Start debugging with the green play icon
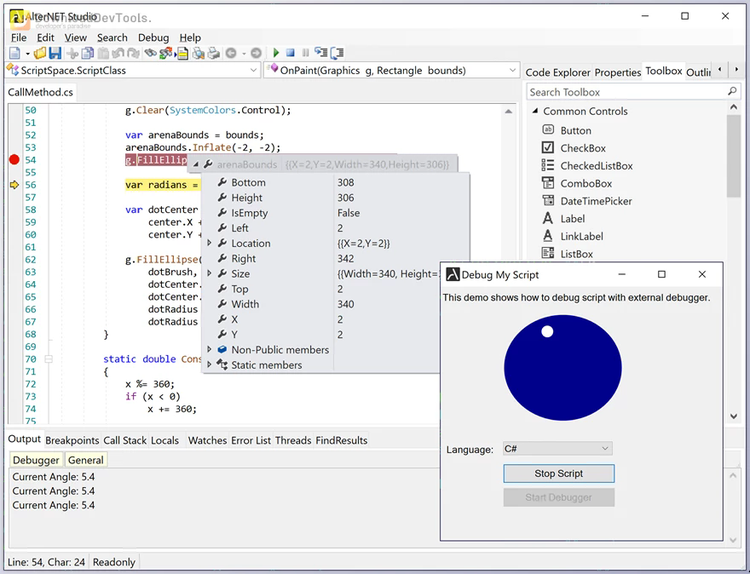This screenshot has width=750, height=574. coord(276,53)
